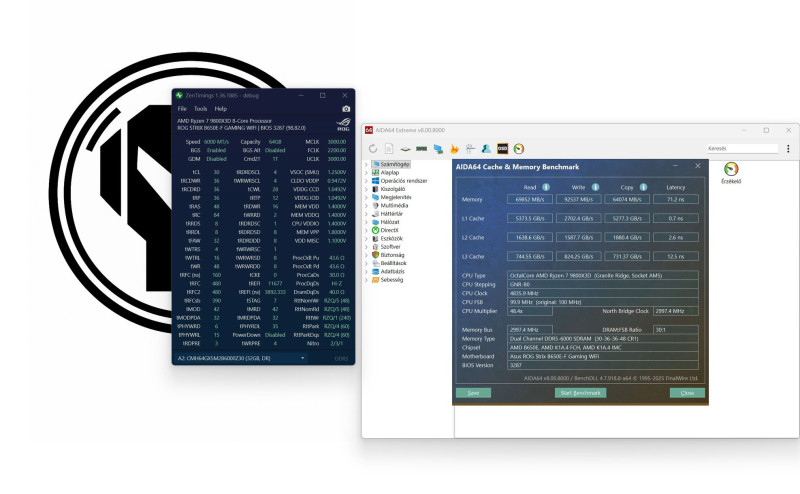
Task: Click the Memory Write value 92537 MB/s
Action: pos(579,200)
